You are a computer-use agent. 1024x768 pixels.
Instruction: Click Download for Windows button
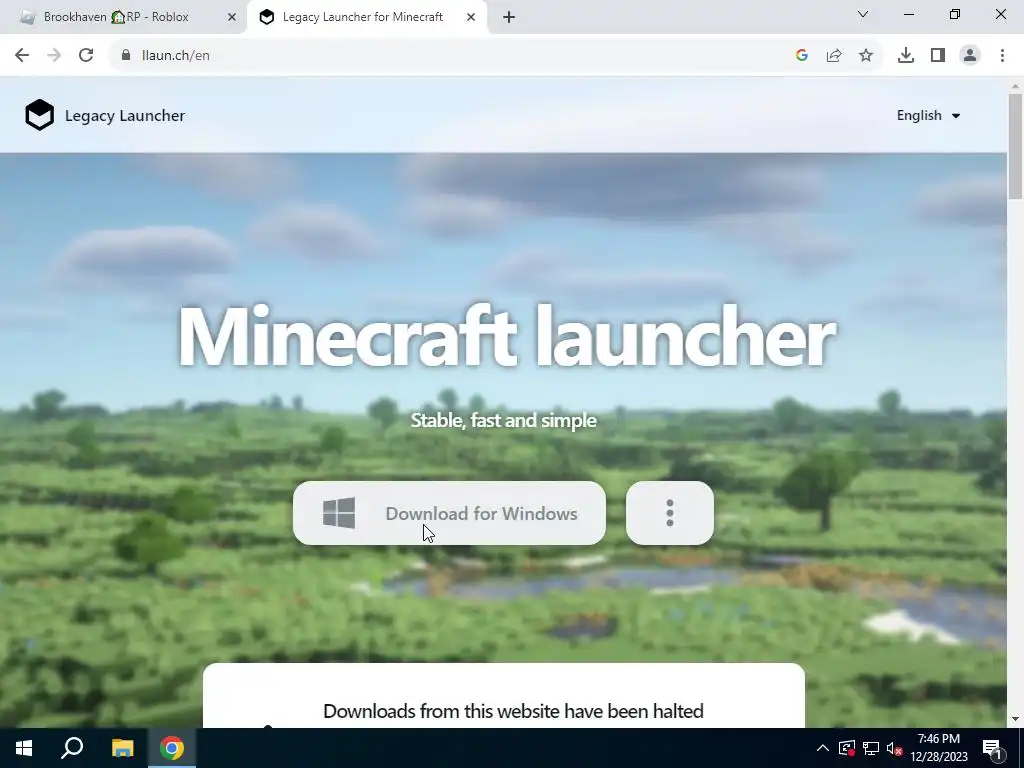click(x=449, y=513)
